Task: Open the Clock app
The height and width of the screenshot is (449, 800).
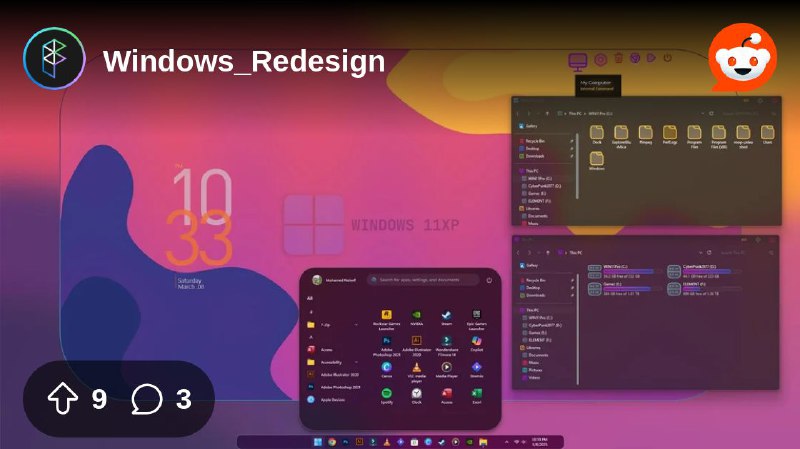Action: (x=416, y=396)
